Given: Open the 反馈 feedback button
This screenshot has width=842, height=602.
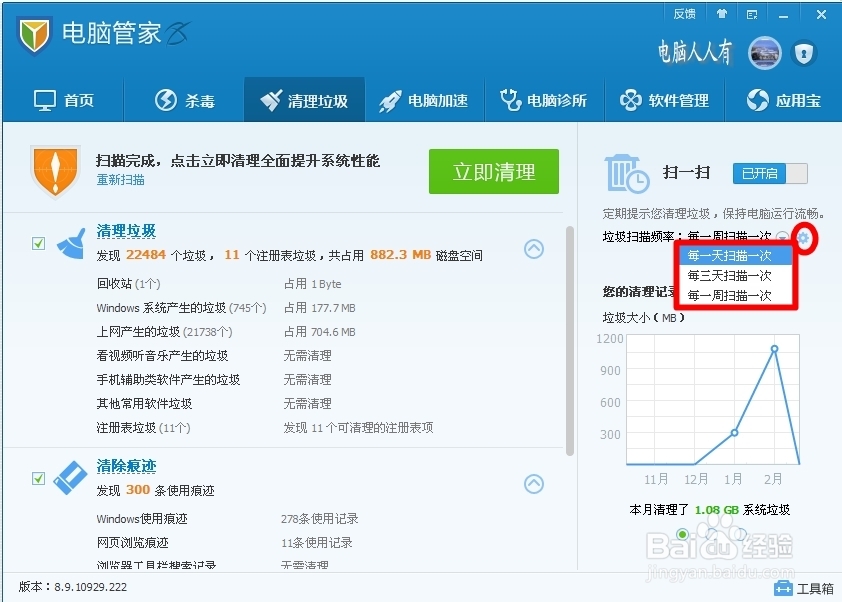Looking at the screenshot, I should (684, 14).
